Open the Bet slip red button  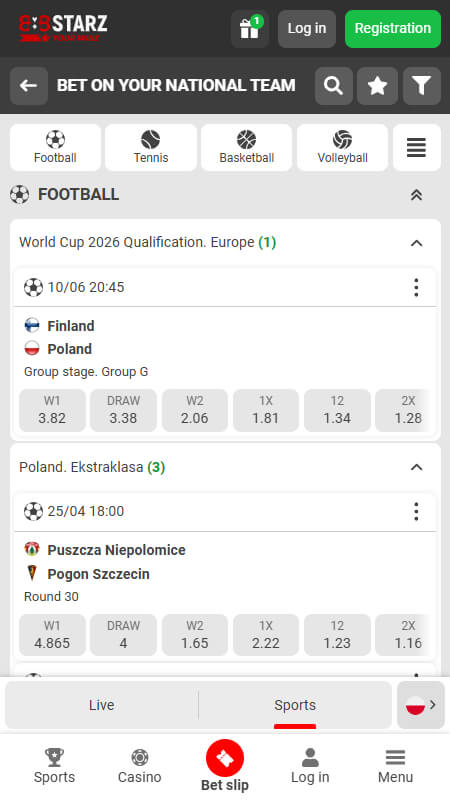225,759
